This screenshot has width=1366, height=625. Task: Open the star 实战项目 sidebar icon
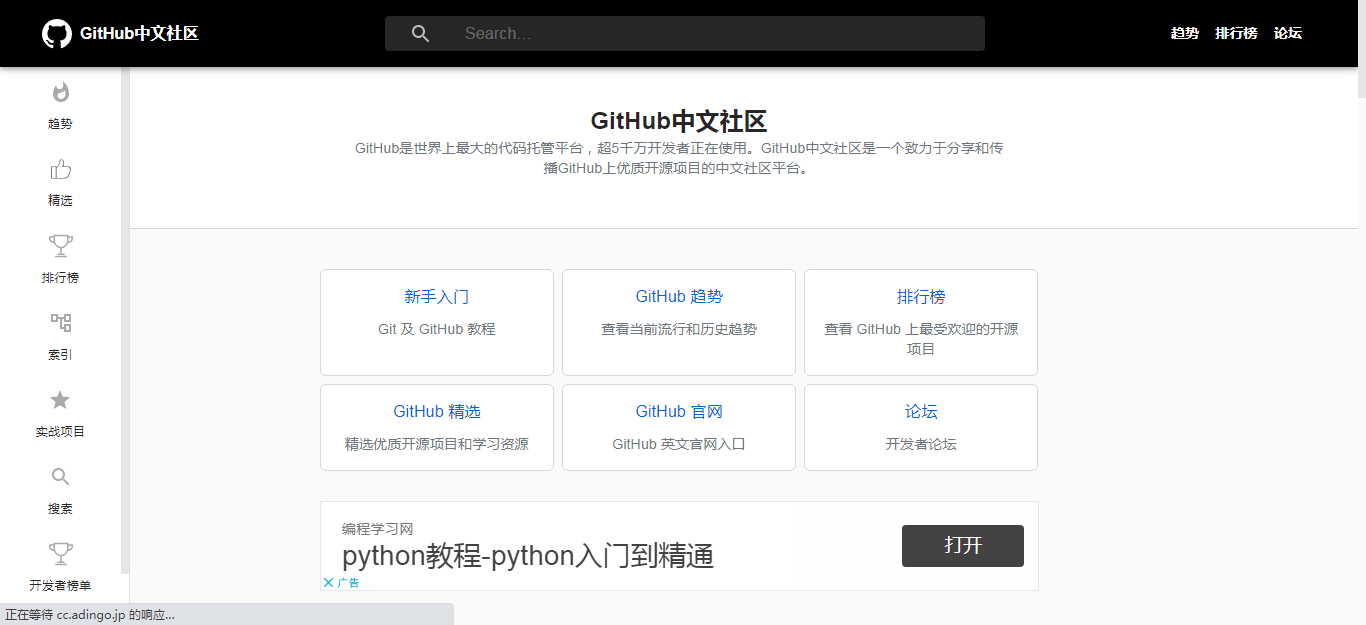[x=60, y=400]
